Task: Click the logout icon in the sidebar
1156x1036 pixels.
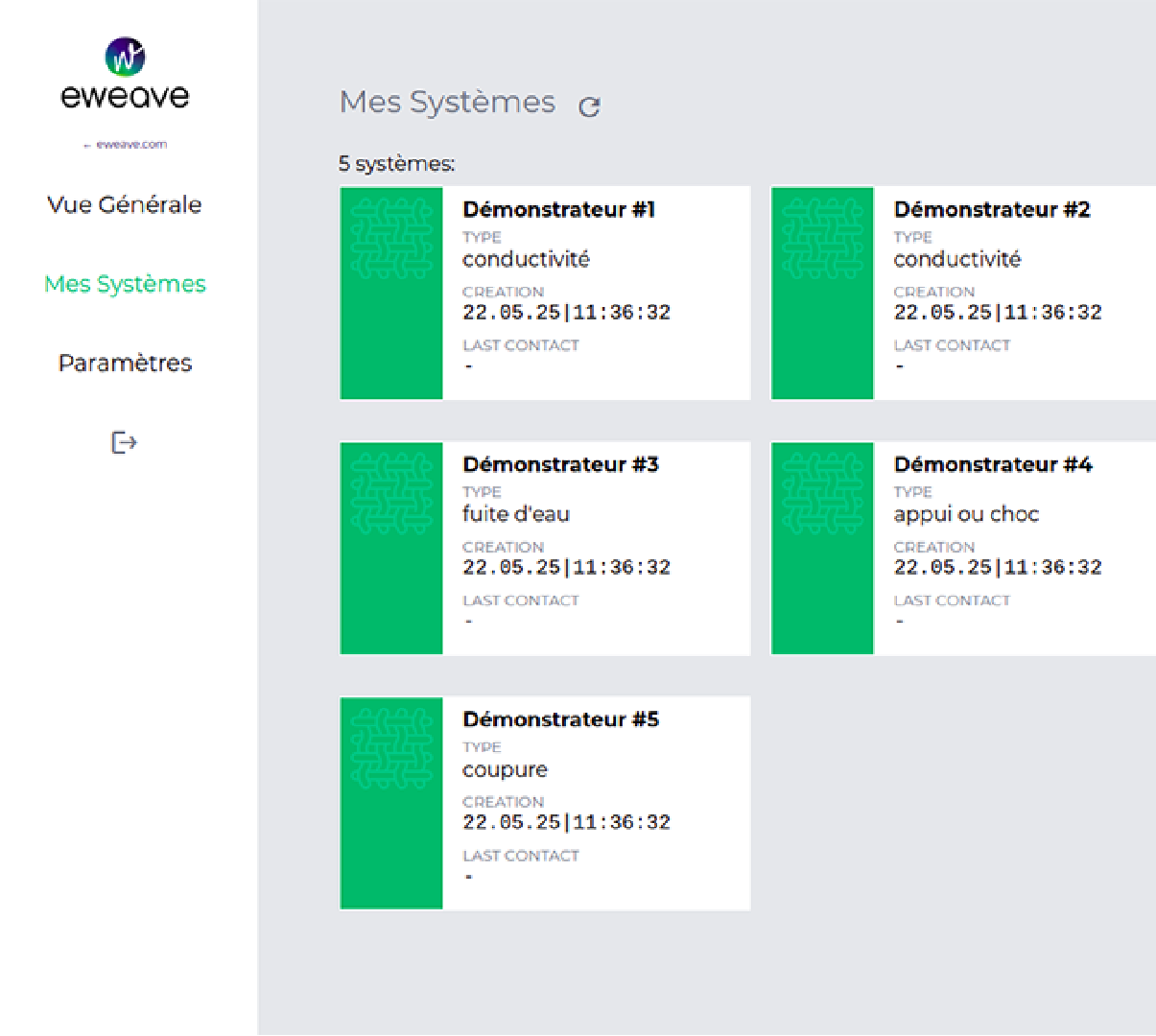Action: click(124, 442)
